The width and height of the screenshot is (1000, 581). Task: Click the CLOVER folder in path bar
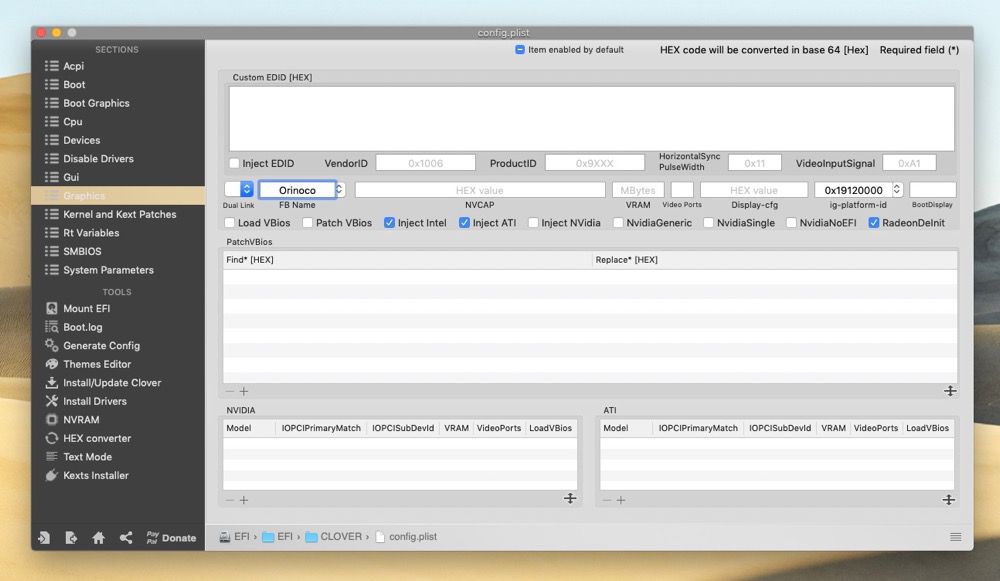[x=334, y=536]
